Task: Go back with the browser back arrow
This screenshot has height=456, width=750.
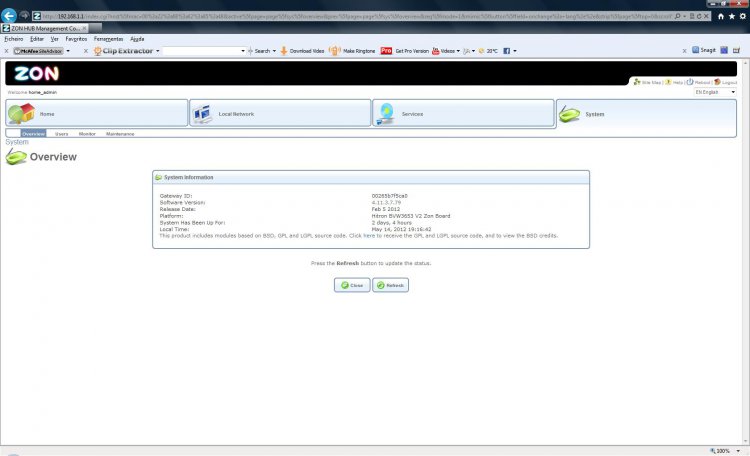Action: point(9,16)
